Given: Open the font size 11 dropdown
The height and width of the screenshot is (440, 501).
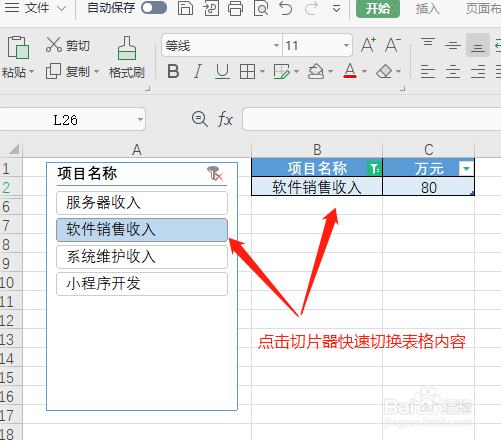Looking at the screenshot, I should coord(346,45).
